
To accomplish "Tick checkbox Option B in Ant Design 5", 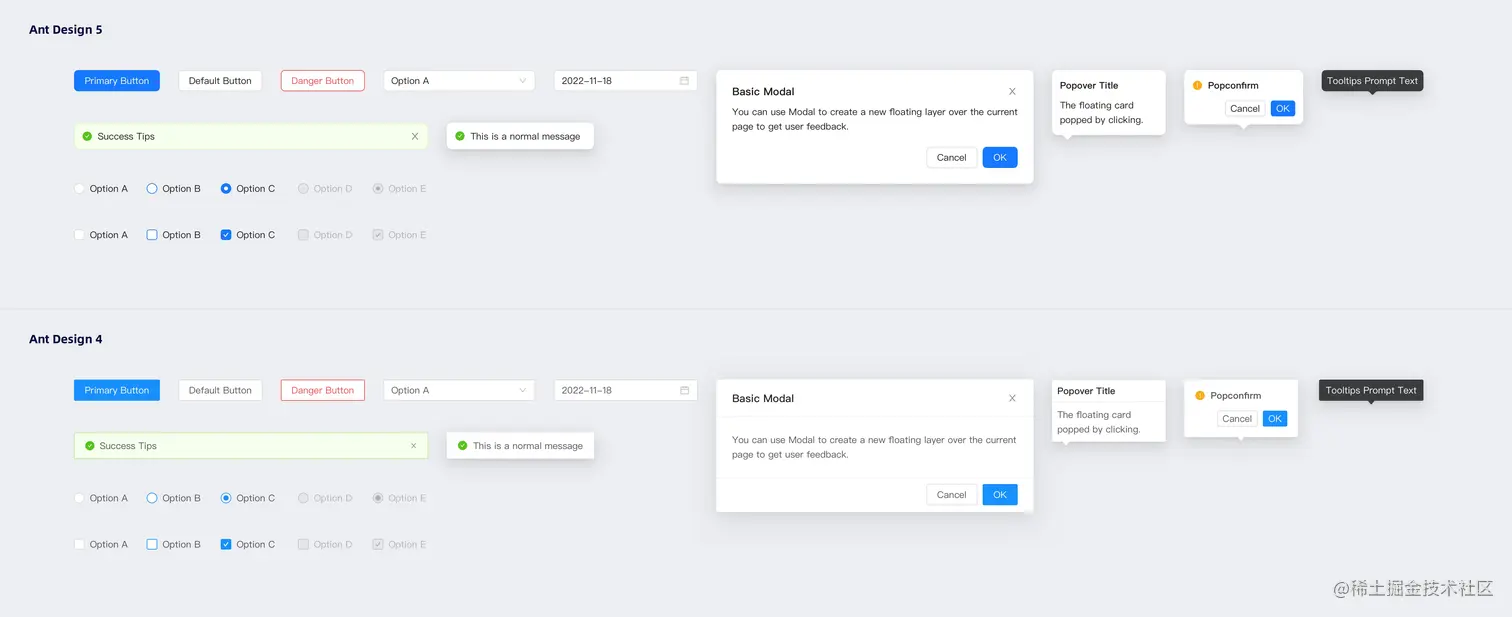I will click(152, 235).
